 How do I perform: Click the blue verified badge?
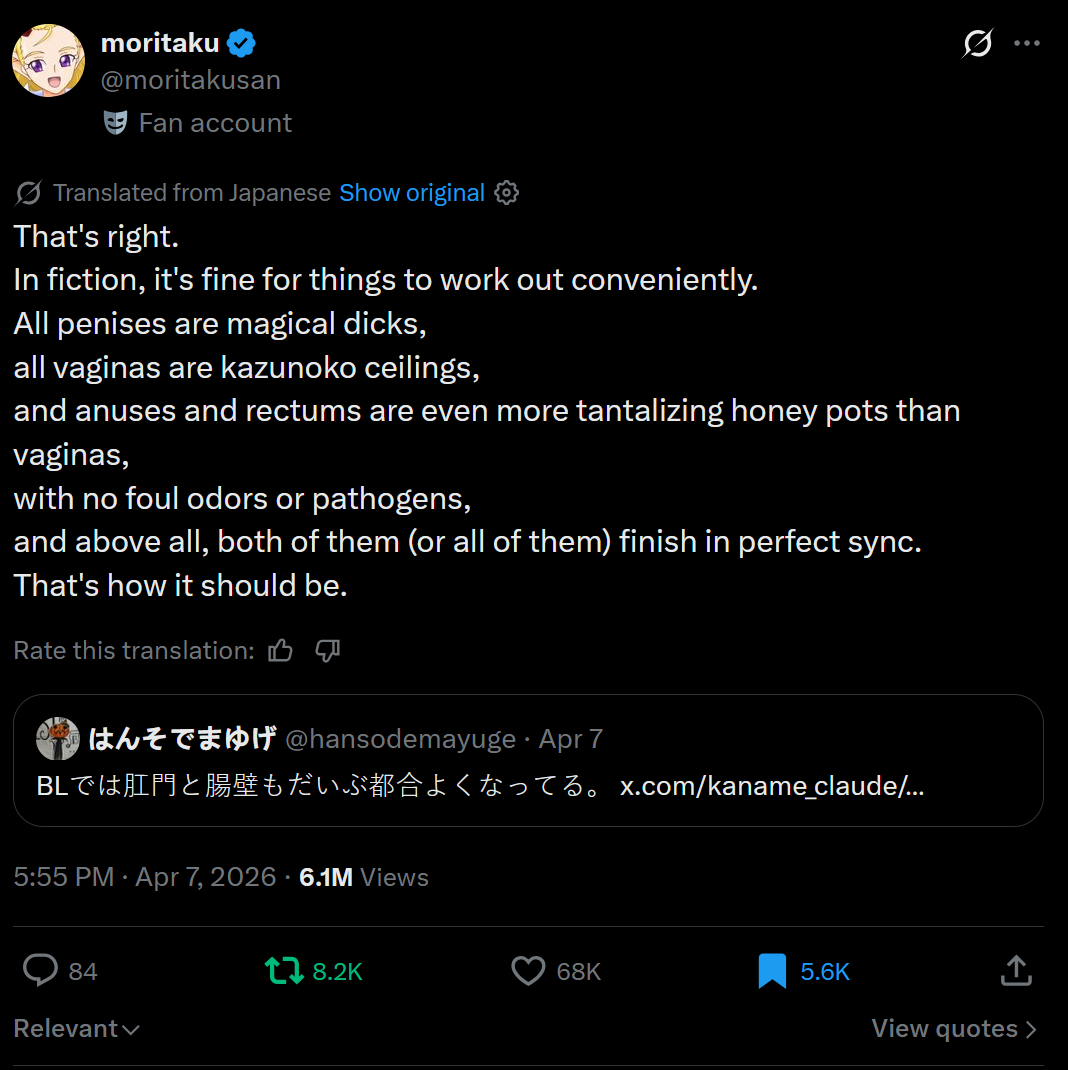tap(241, 43)
